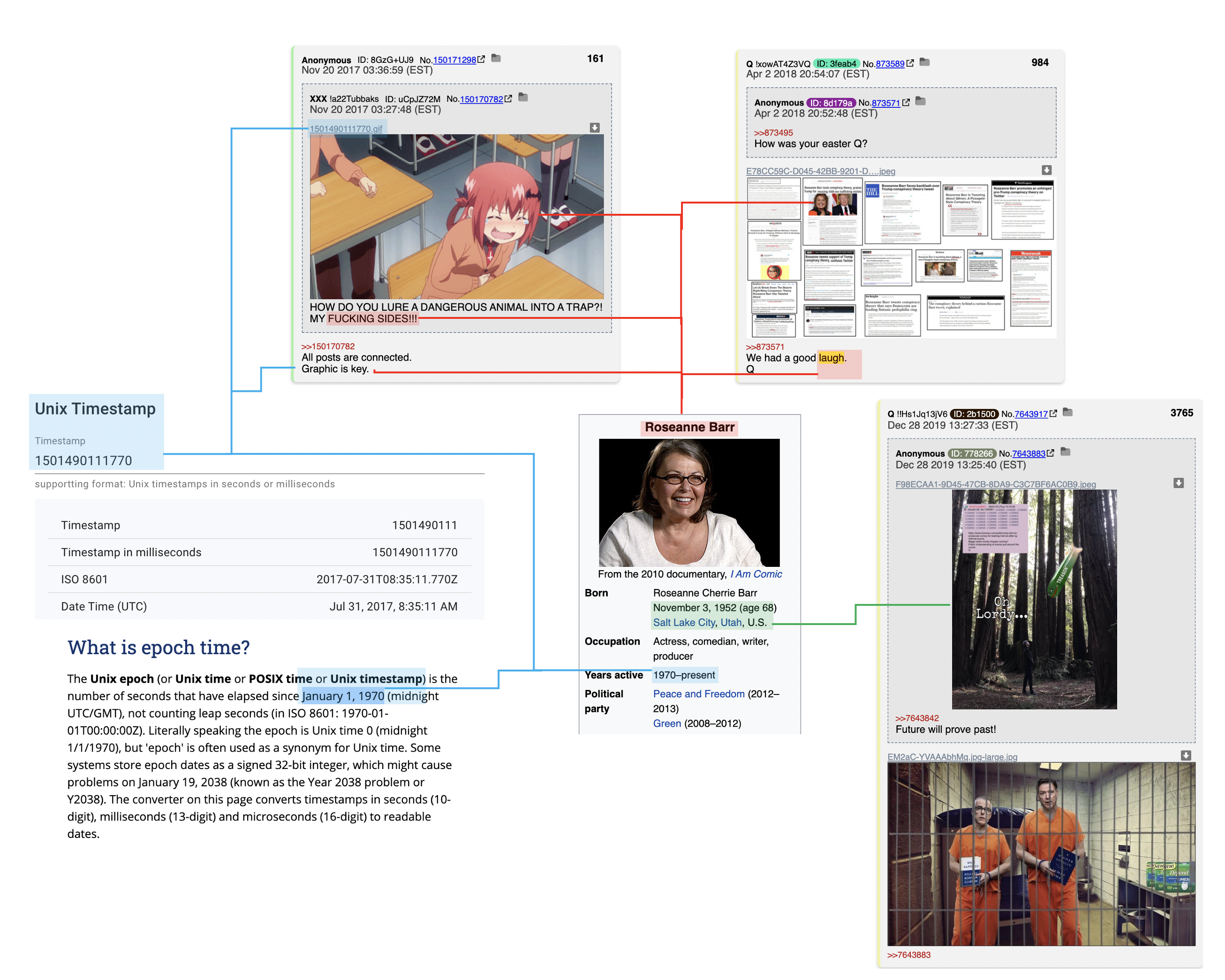
Task: Download EM2aC-YVAAAbhMq image via arrow icon
Action: tap(1186, 755)
